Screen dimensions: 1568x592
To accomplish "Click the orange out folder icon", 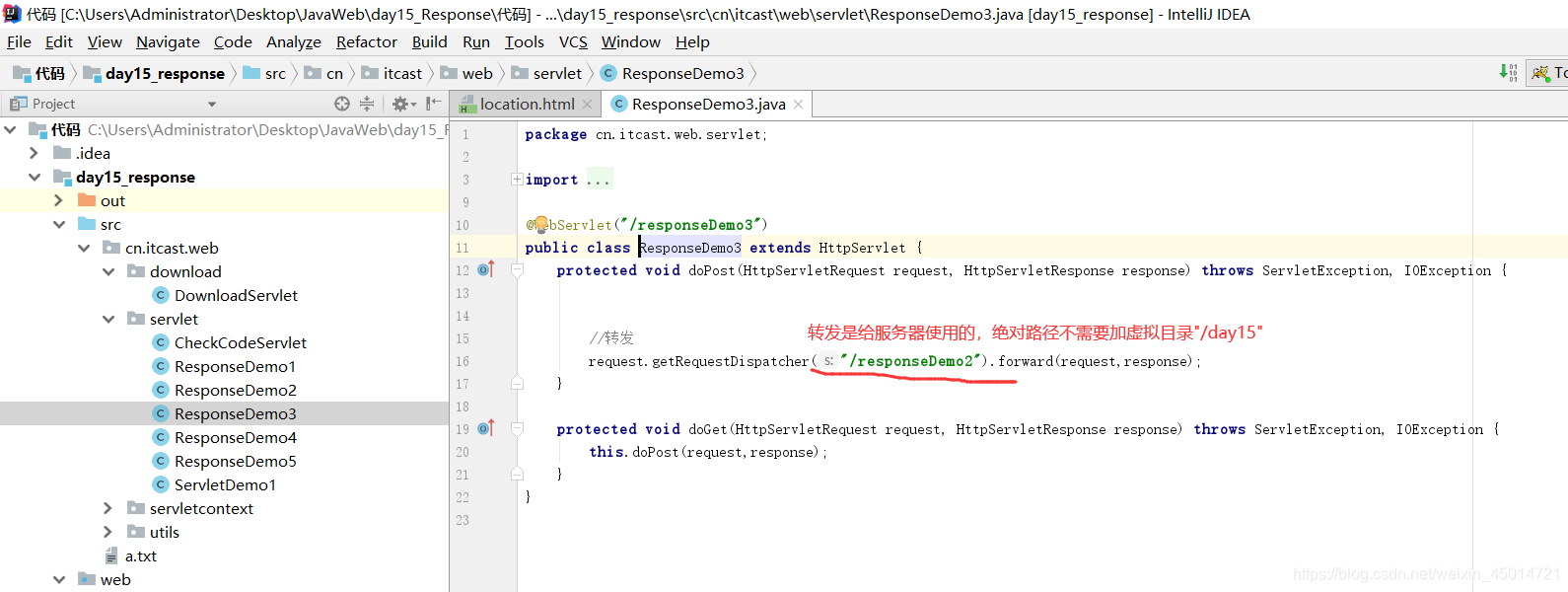I will [x=87, y=200].
